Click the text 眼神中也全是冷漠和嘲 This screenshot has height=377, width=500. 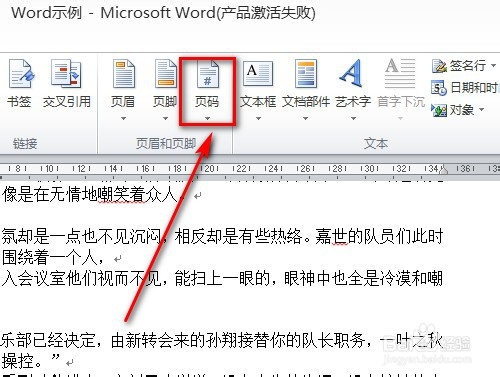click(363, 278)
